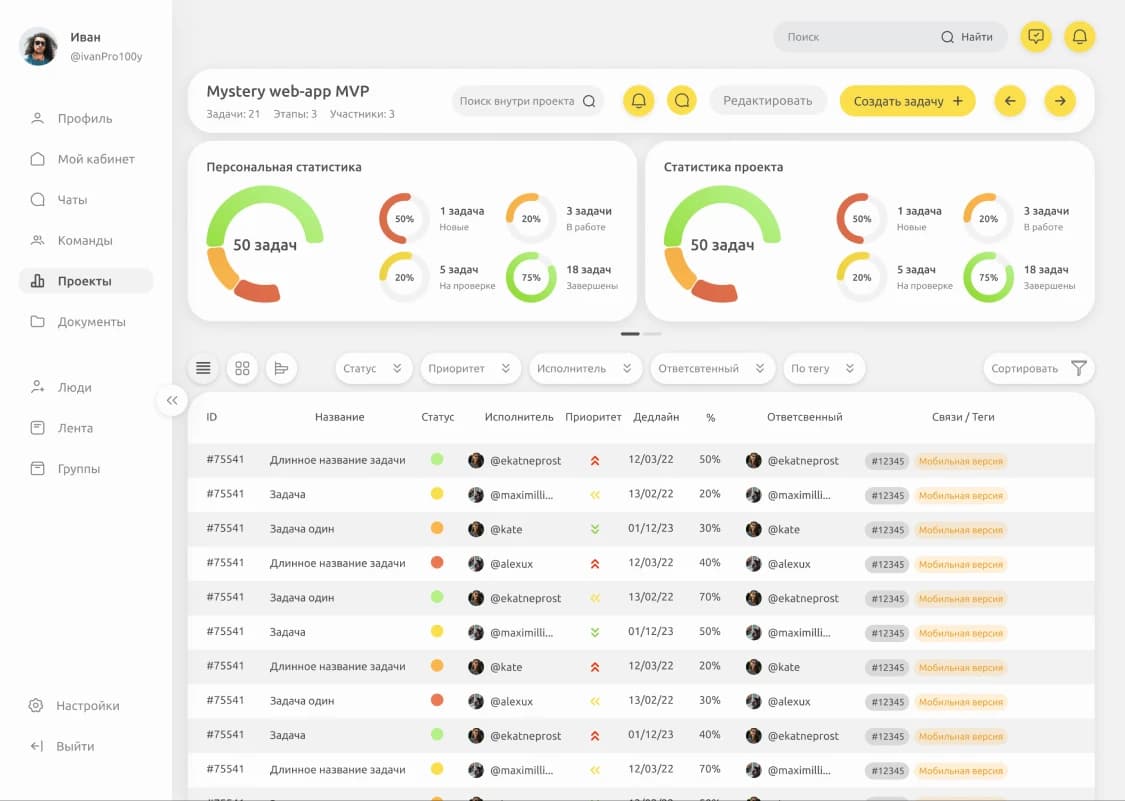Select the list view icon above the table

[203, 368]
